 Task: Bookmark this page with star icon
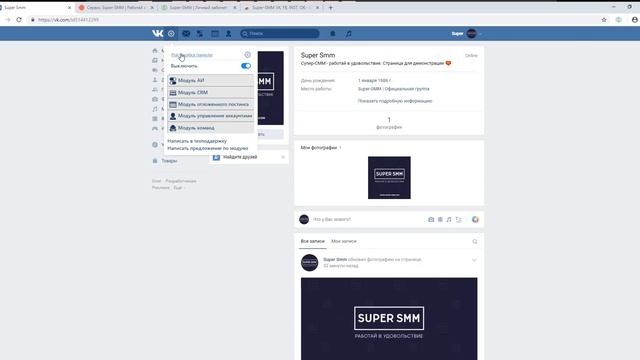click(604, 20)
